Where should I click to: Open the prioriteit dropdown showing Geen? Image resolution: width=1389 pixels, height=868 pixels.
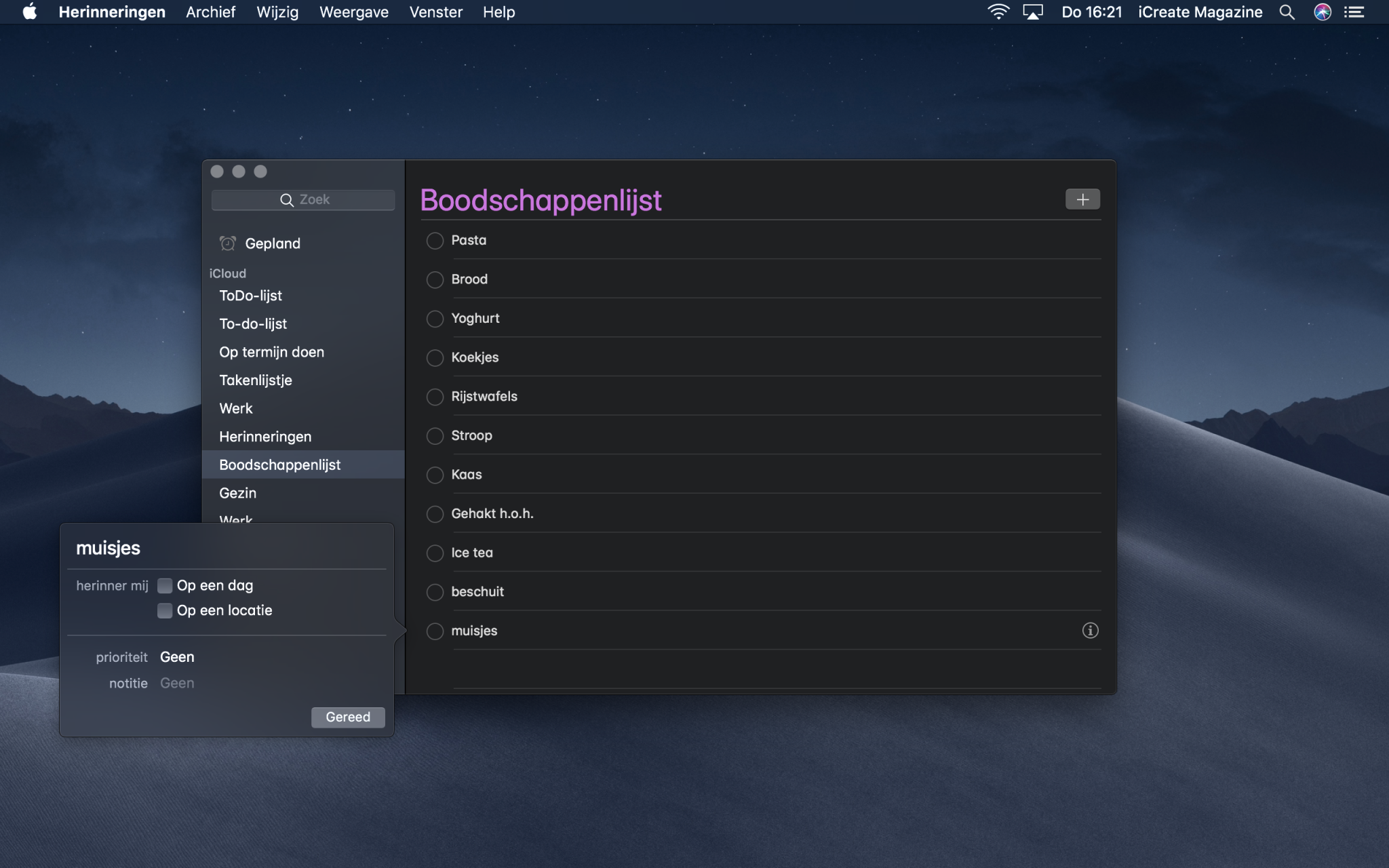click(178, 657)
